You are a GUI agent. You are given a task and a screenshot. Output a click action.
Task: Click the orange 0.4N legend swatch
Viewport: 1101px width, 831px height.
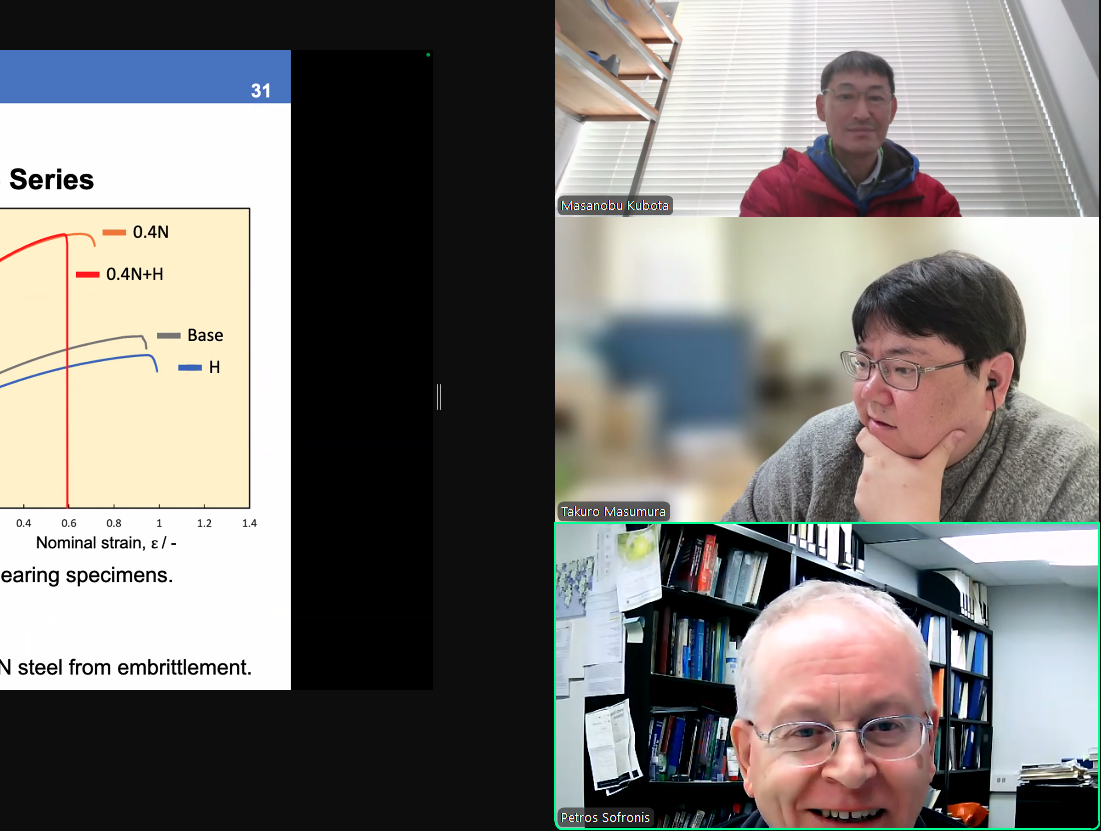(114, 232)
